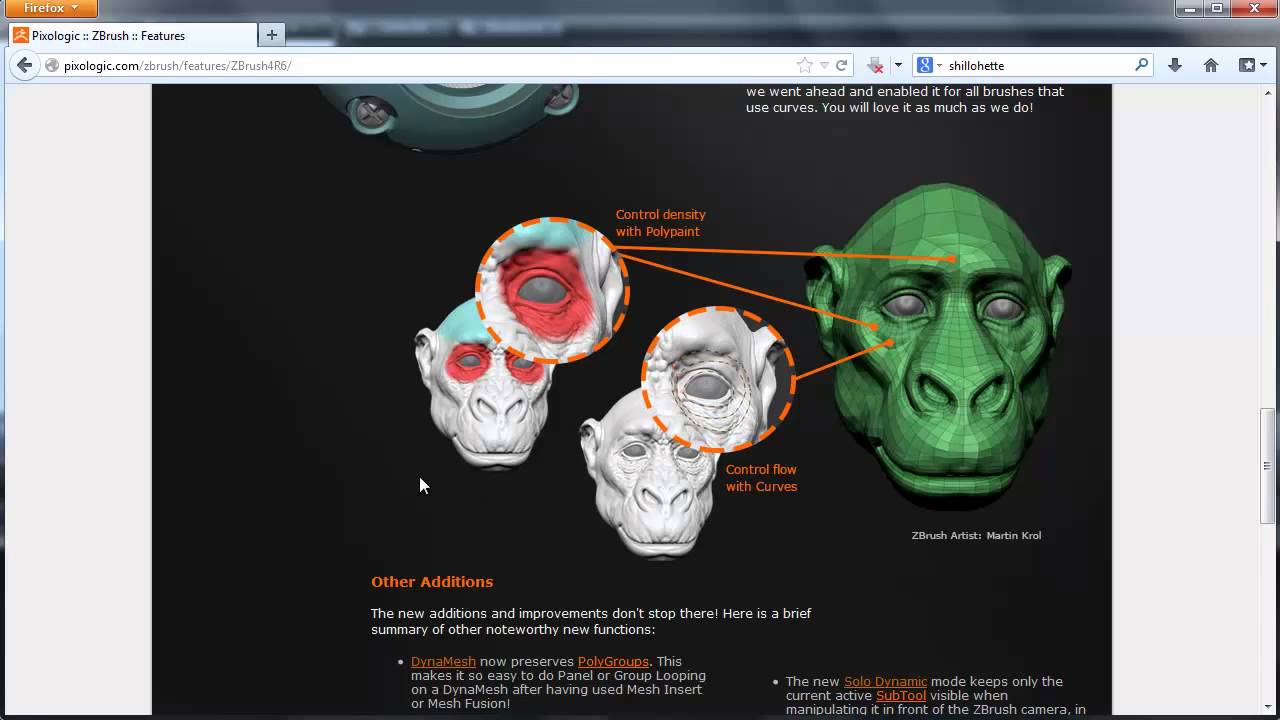Image resolution: width=1280 pixels, height=720 pixels.
Task: Click 'Control flow with Curves' label
Action: (x=761, y=478)
